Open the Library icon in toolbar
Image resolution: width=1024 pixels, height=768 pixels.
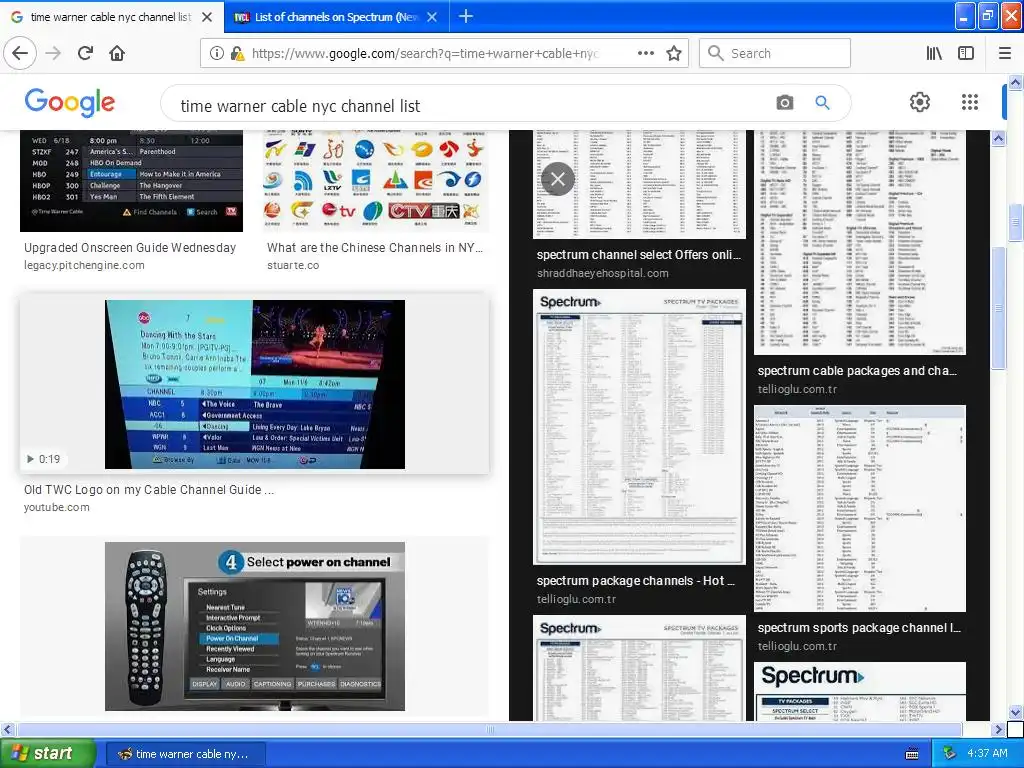(934, 53)
